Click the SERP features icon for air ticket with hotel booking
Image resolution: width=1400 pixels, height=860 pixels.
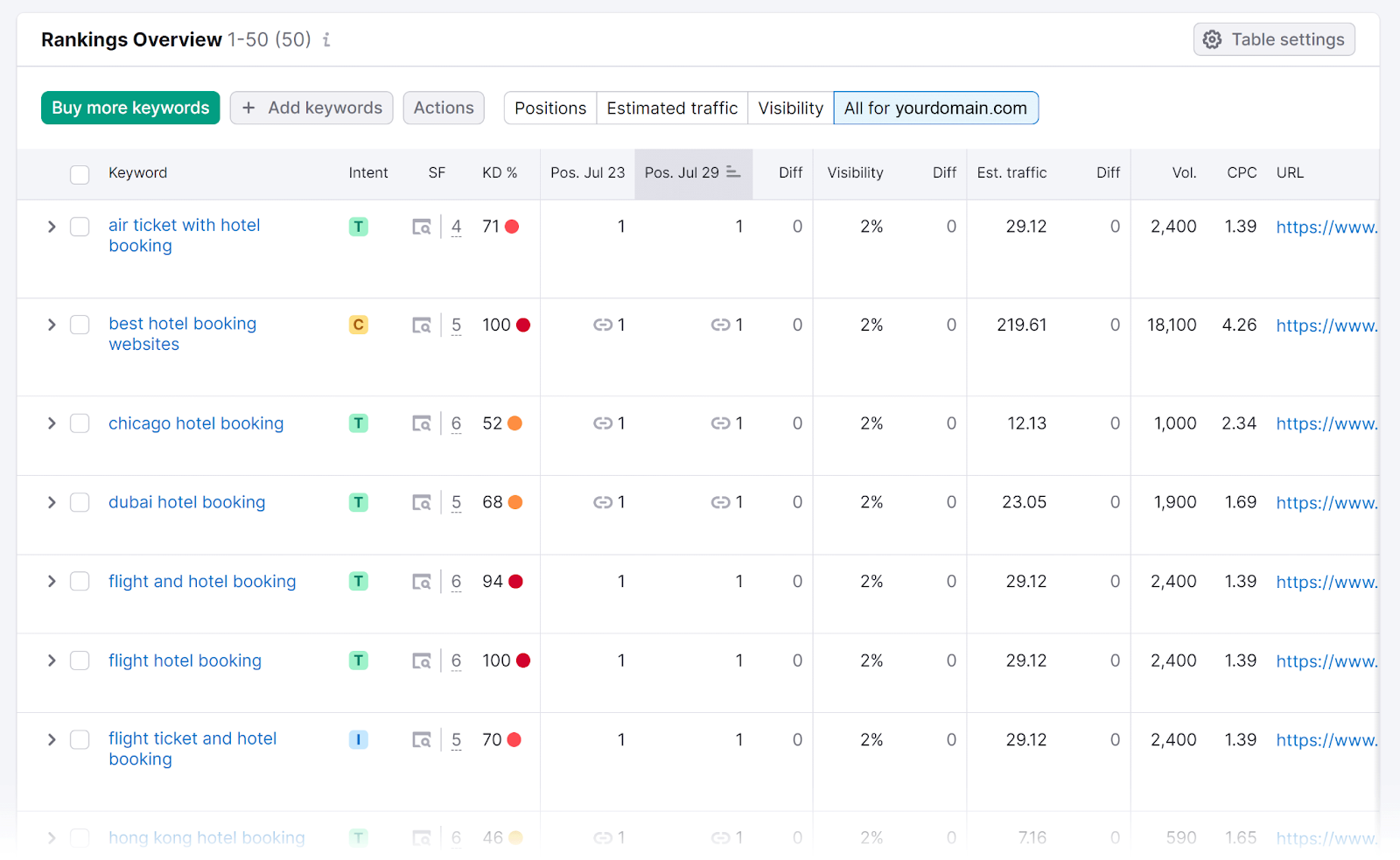(x=422, y=227)
